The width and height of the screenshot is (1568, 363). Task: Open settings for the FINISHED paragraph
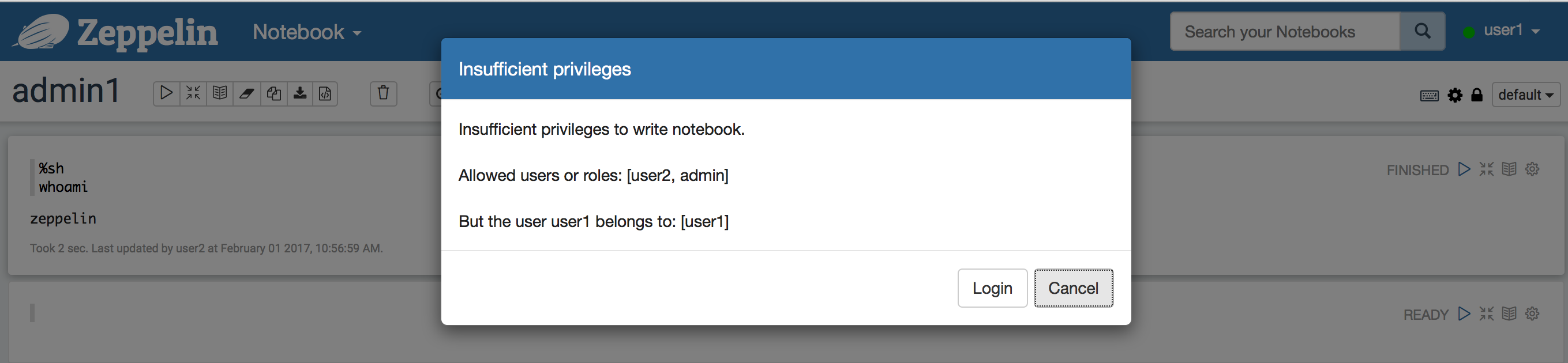[x=1532, y=169]
